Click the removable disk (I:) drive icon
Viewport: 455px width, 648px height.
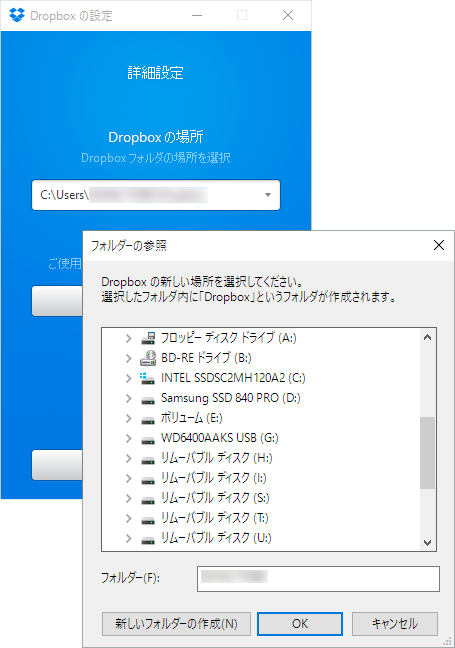point(148,480)
